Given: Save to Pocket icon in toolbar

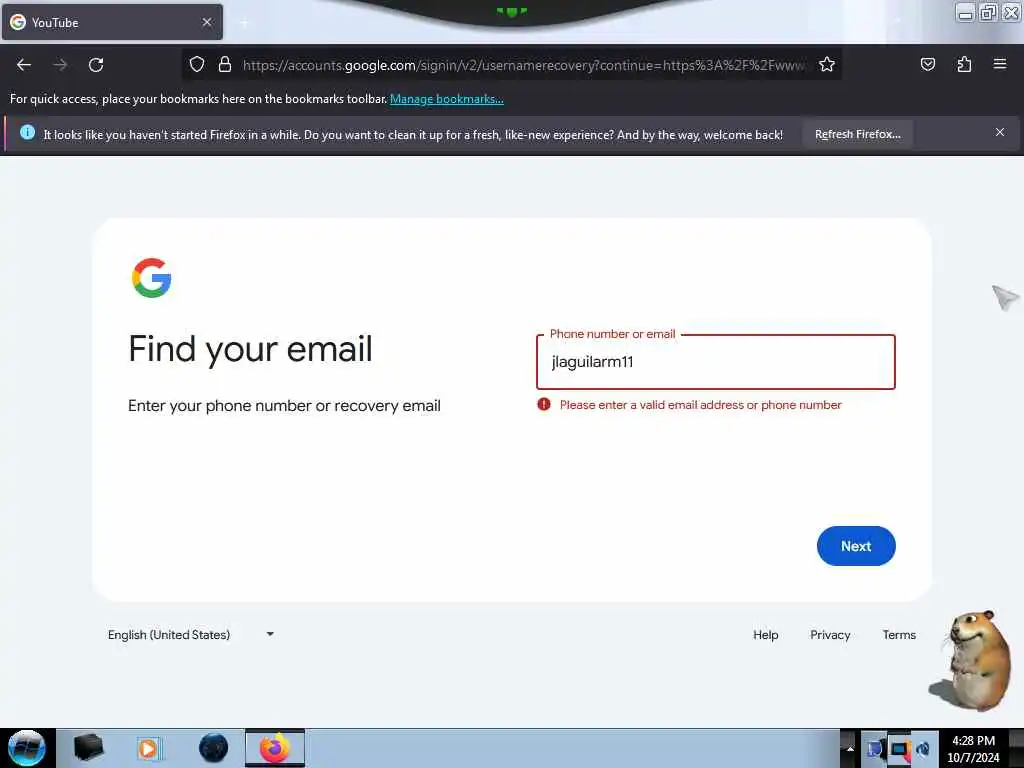Looking at the screenshot, I should point(927,65).
